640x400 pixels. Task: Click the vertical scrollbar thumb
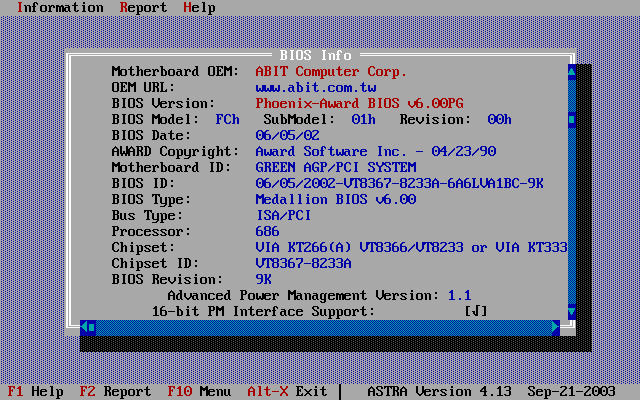pyautogui.click(x=571, y=120)
